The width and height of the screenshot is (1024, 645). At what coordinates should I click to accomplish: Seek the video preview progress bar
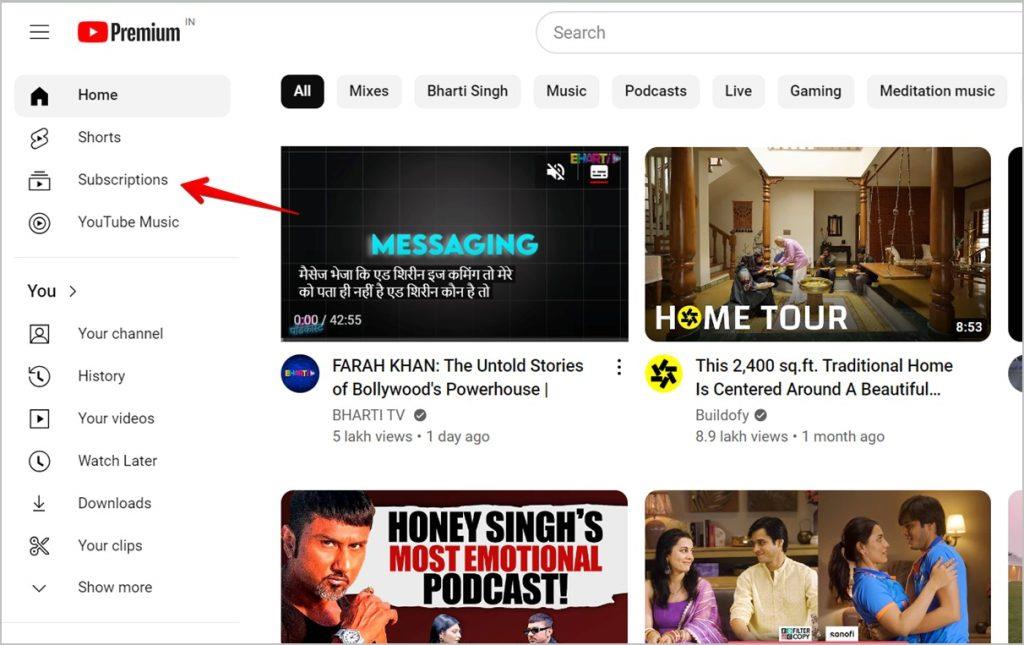coord(455,339)
